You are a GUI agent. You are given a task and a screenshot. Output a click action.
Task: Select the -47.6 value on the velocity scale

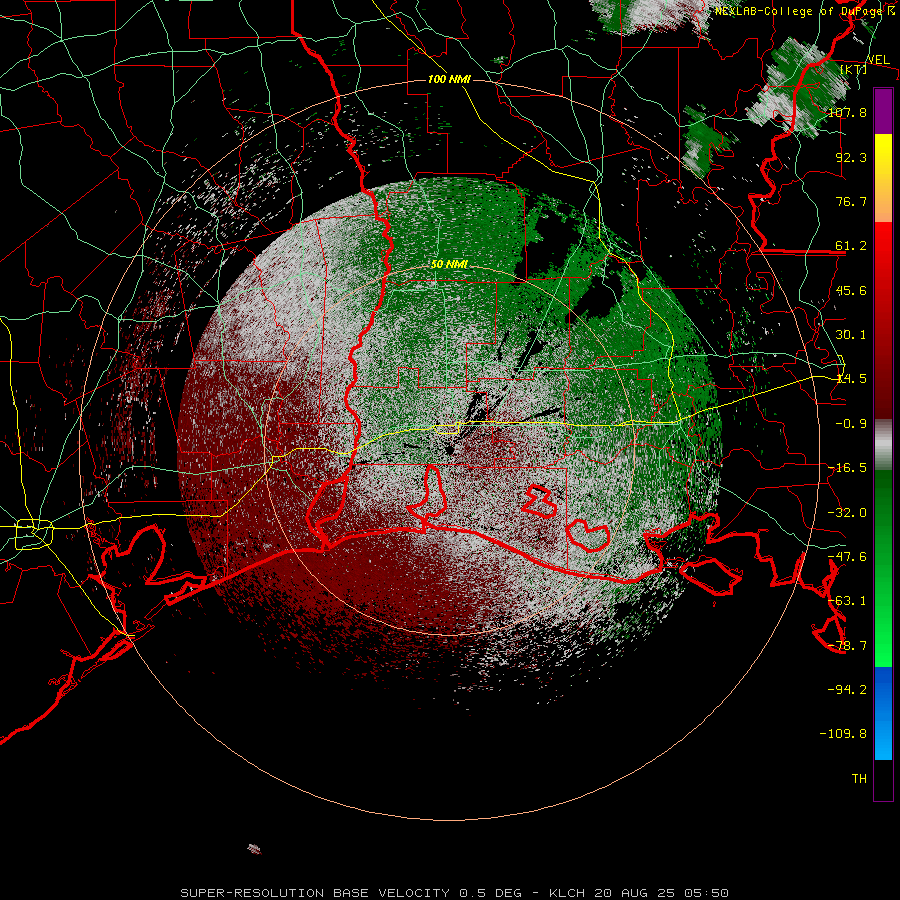(847, 557)
